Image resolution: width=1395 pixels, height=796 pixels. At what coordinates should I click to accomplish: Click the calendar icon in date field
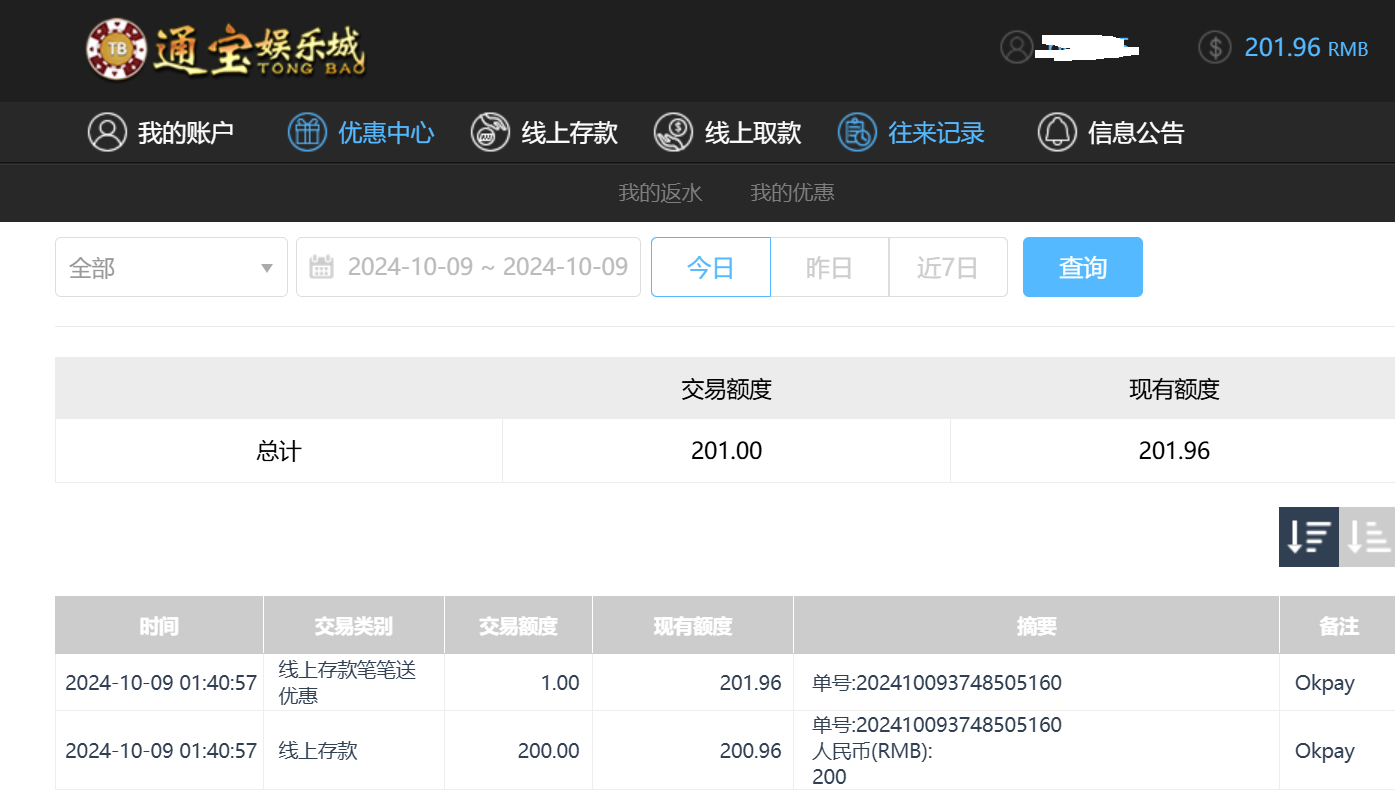click(321, 267)
